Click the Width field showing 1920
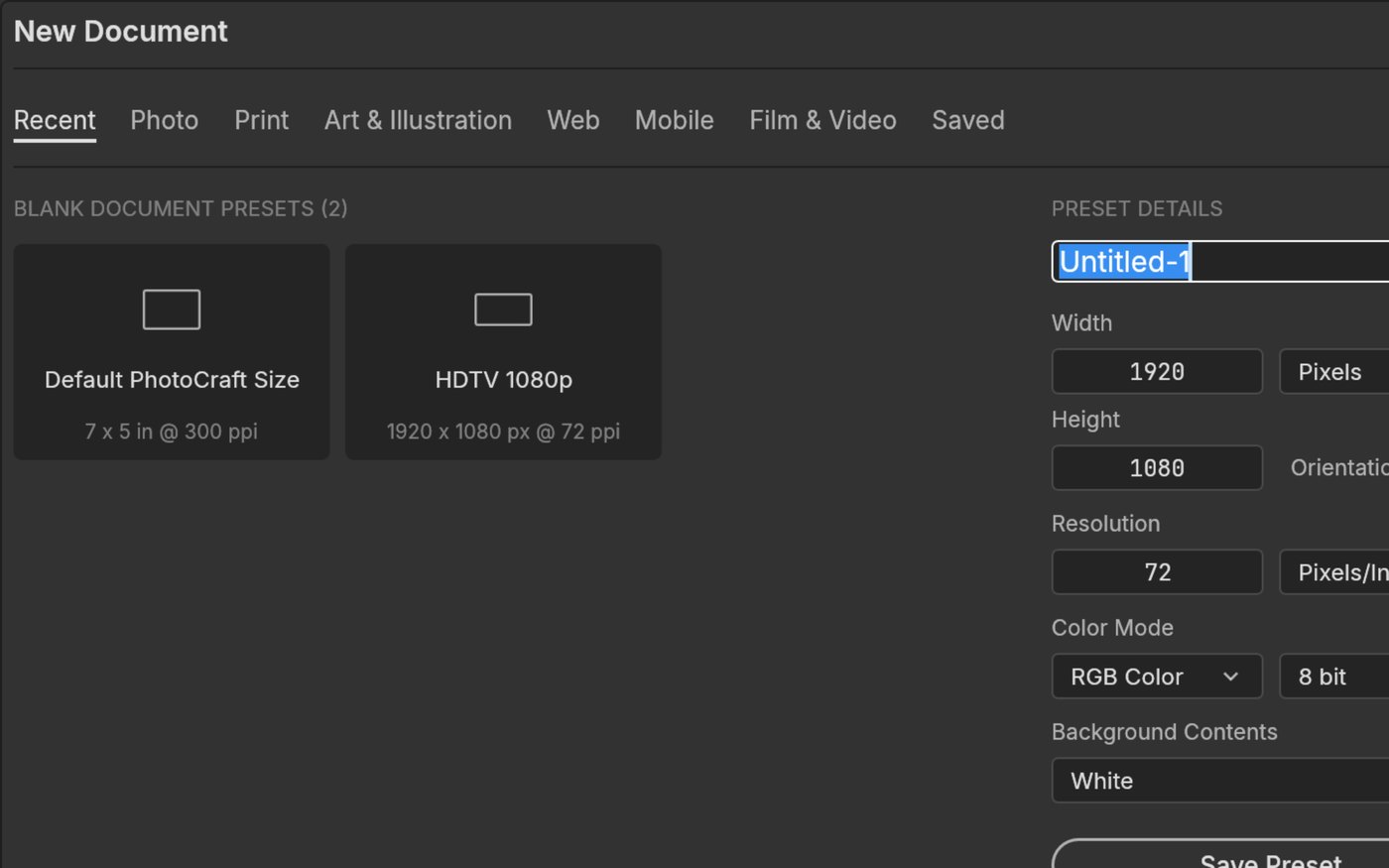This screenshot has width=1389, height=868. 1157,371
